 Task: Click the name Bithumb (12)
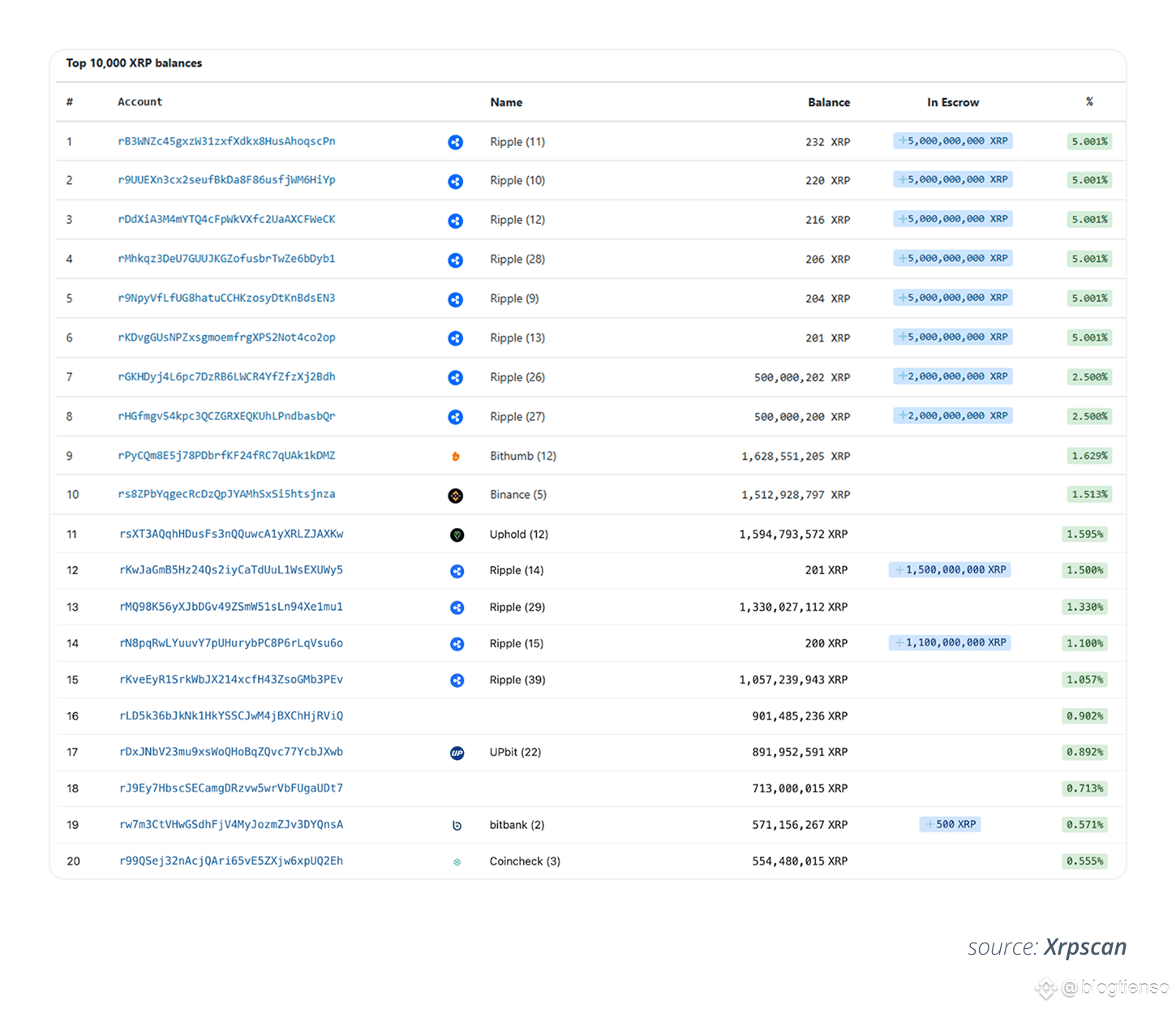coord(523,457)
